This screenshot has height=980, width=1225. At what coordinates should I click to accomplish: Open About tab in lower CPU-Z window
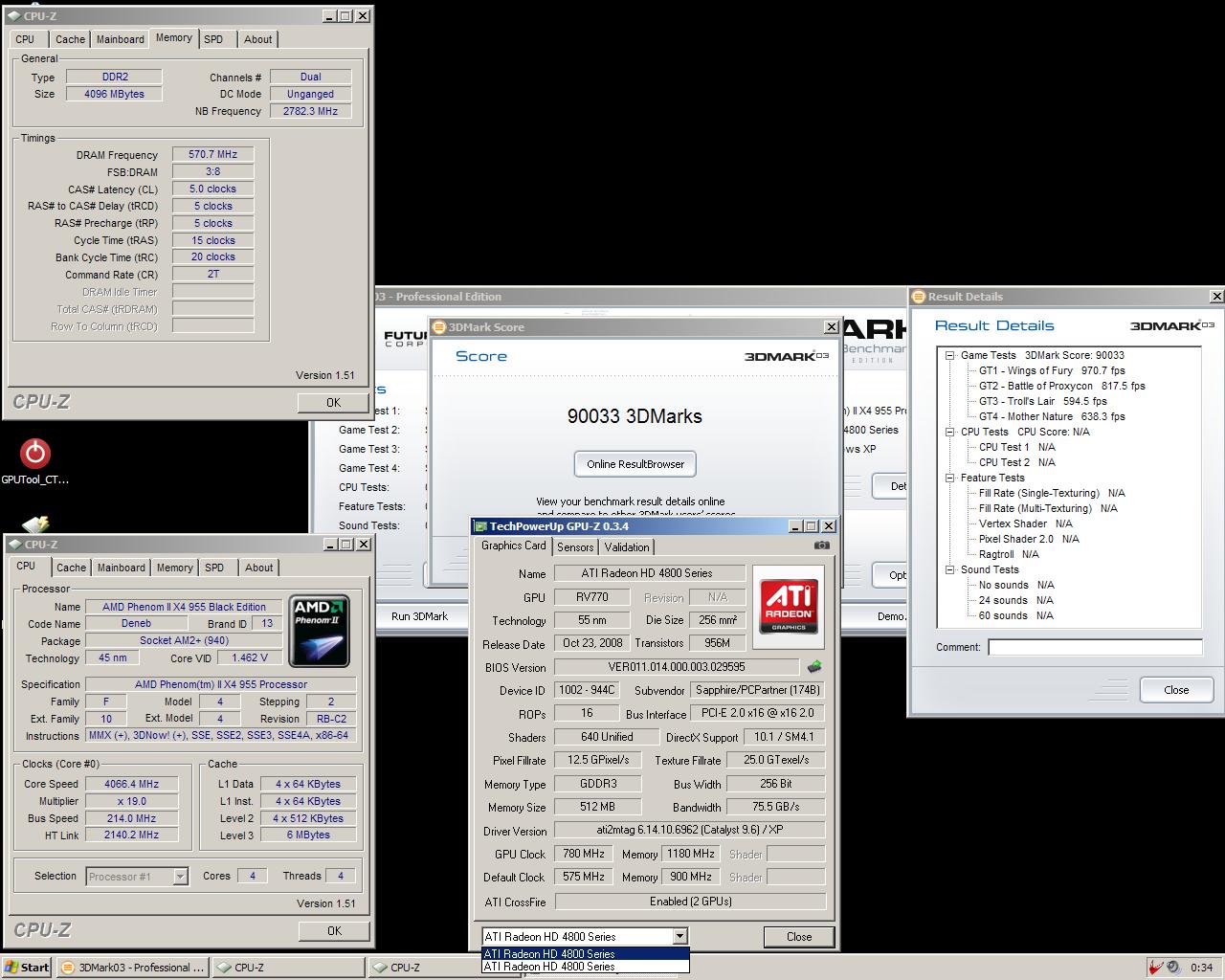coord(258,568)
